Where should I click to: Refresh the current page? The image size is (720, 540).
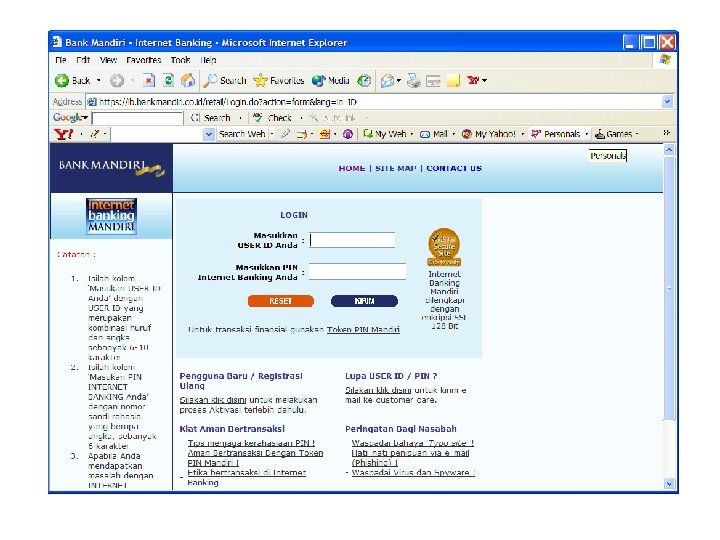169,81
